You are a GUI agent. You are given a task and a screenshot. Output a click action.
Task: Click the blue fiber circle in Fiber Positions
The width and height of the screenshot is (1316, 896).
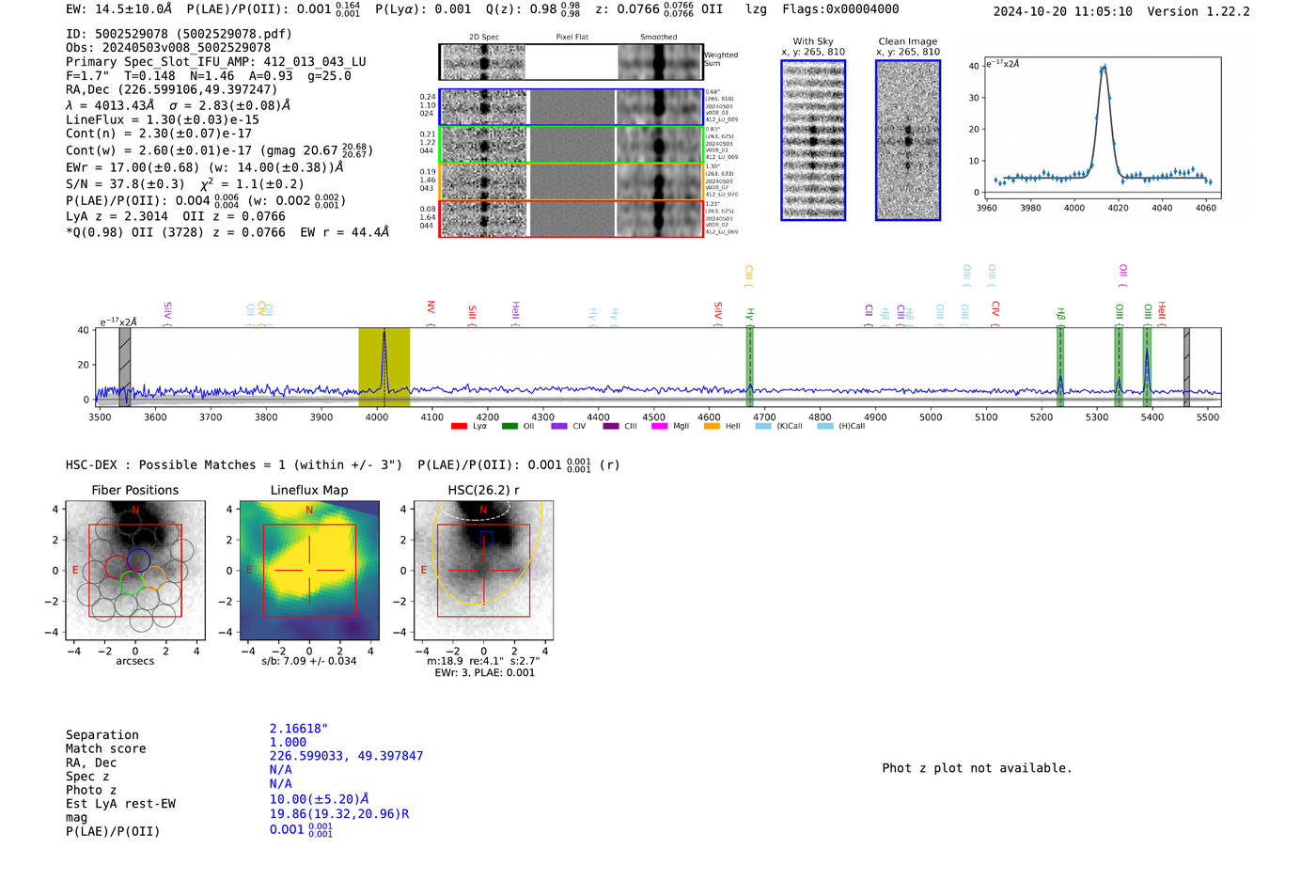click(x=139, y=560)
